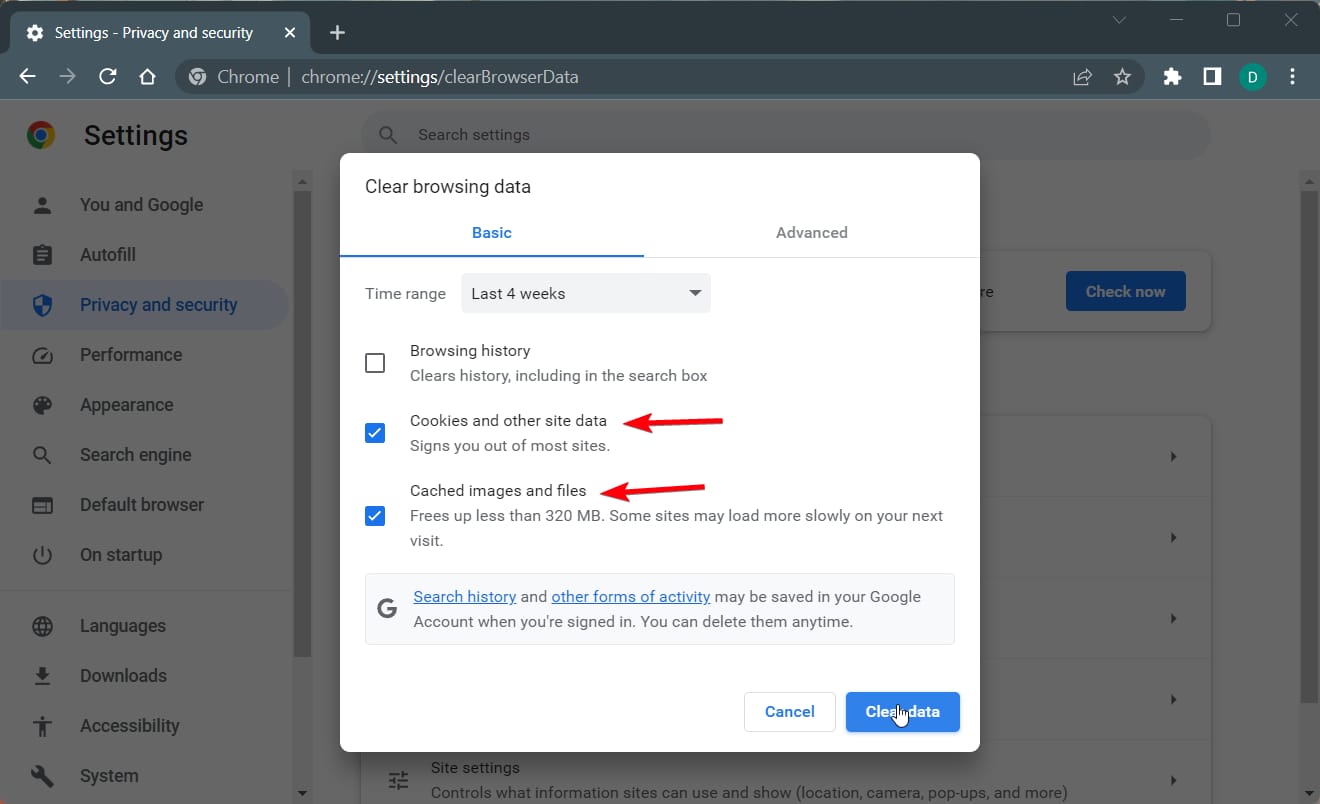Screen dimensions: 1320x804
Task: Open the Time range dropdown
Action: 585,293
